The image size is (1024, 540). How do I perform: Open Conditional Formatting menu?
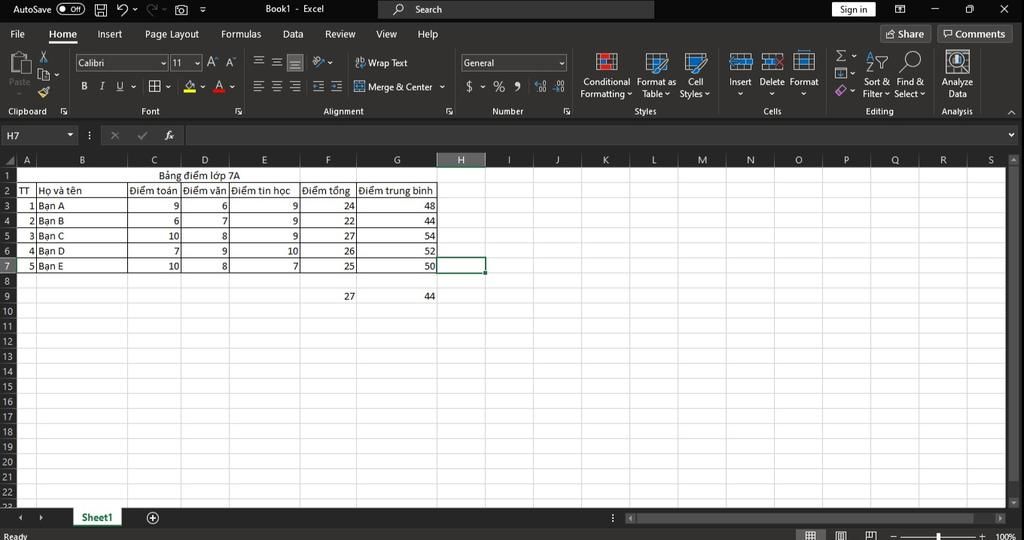[x=607, y=75]
